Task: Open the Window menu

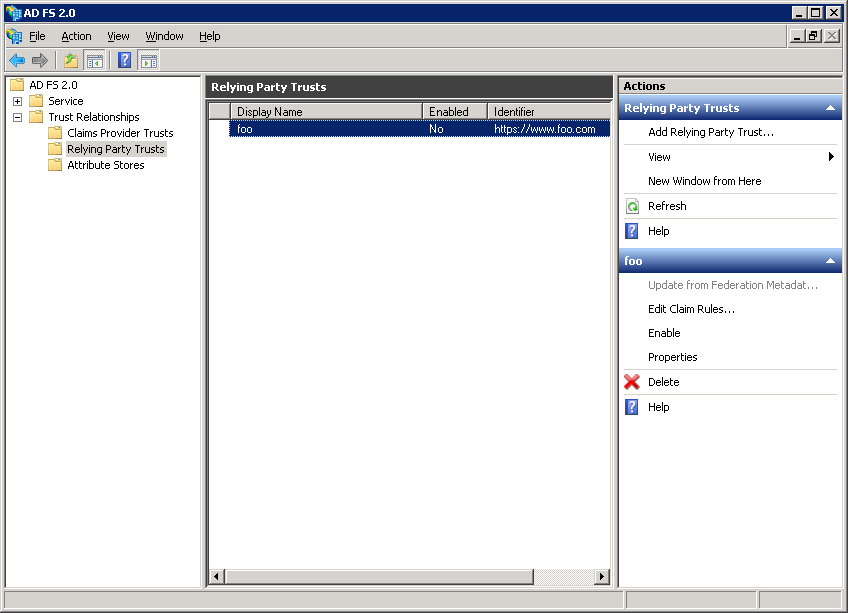Action: pyautogui.click(x=164, y=36)
